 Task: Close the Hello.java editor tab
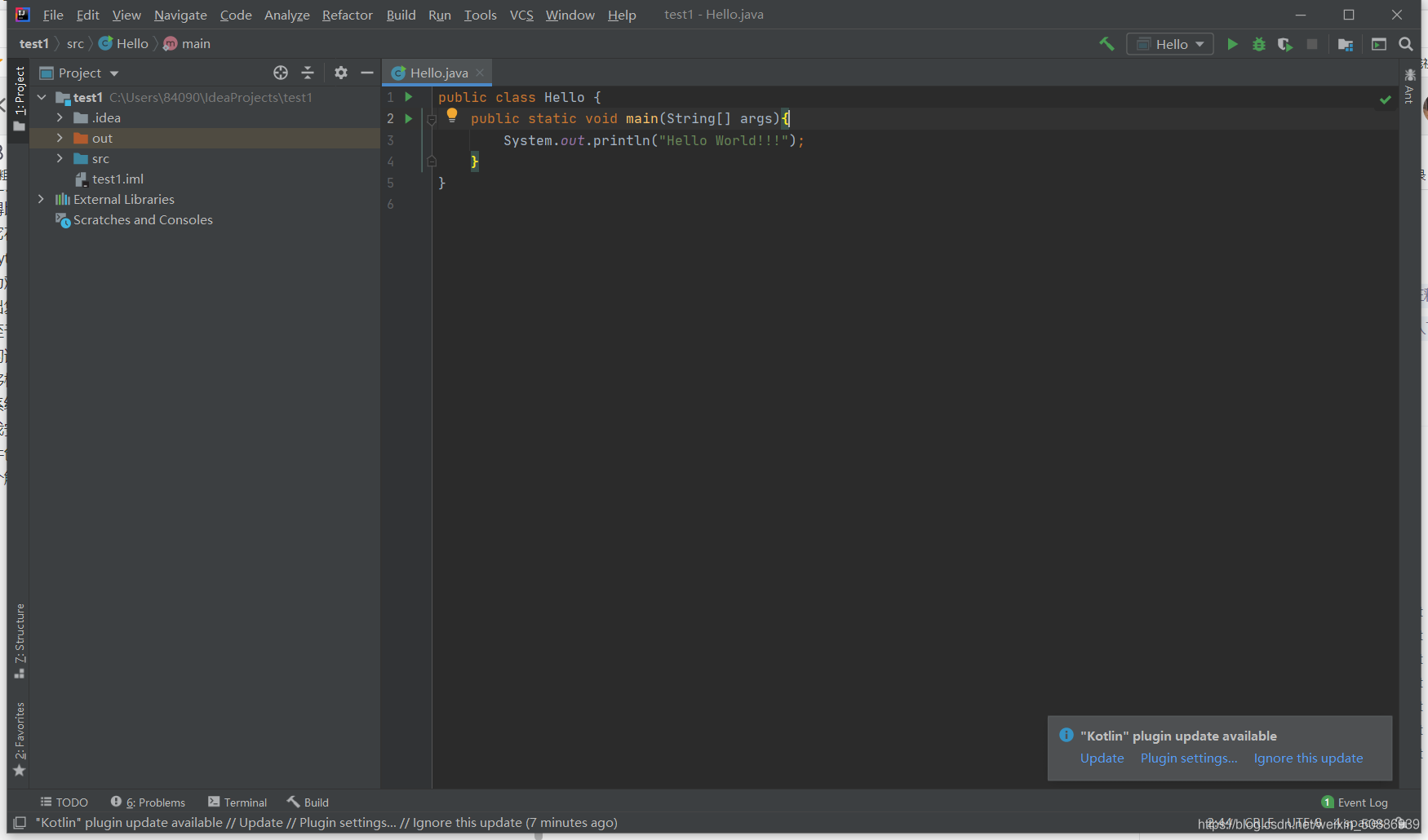coord(480,73)
